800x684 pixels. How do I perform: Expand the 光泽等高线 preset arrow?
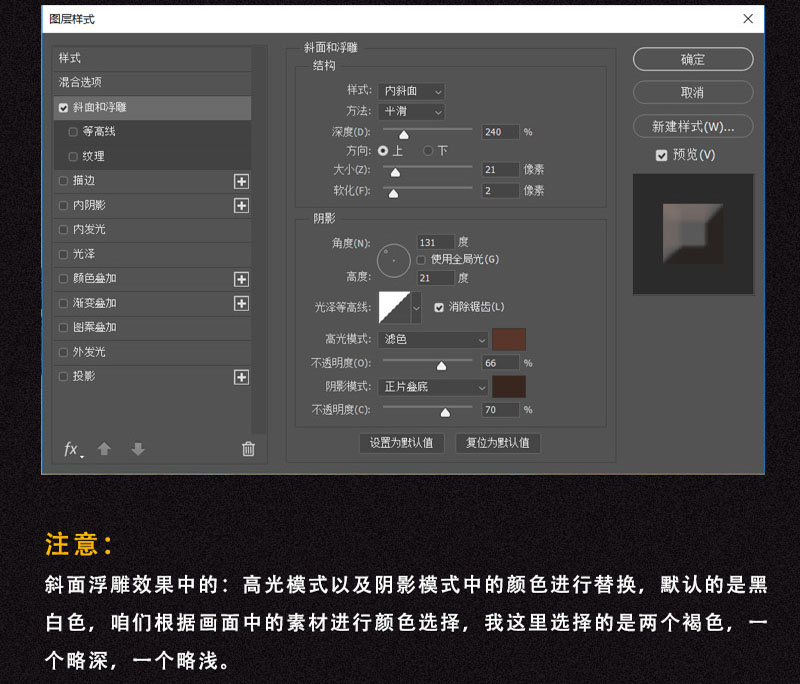[416, 308]
